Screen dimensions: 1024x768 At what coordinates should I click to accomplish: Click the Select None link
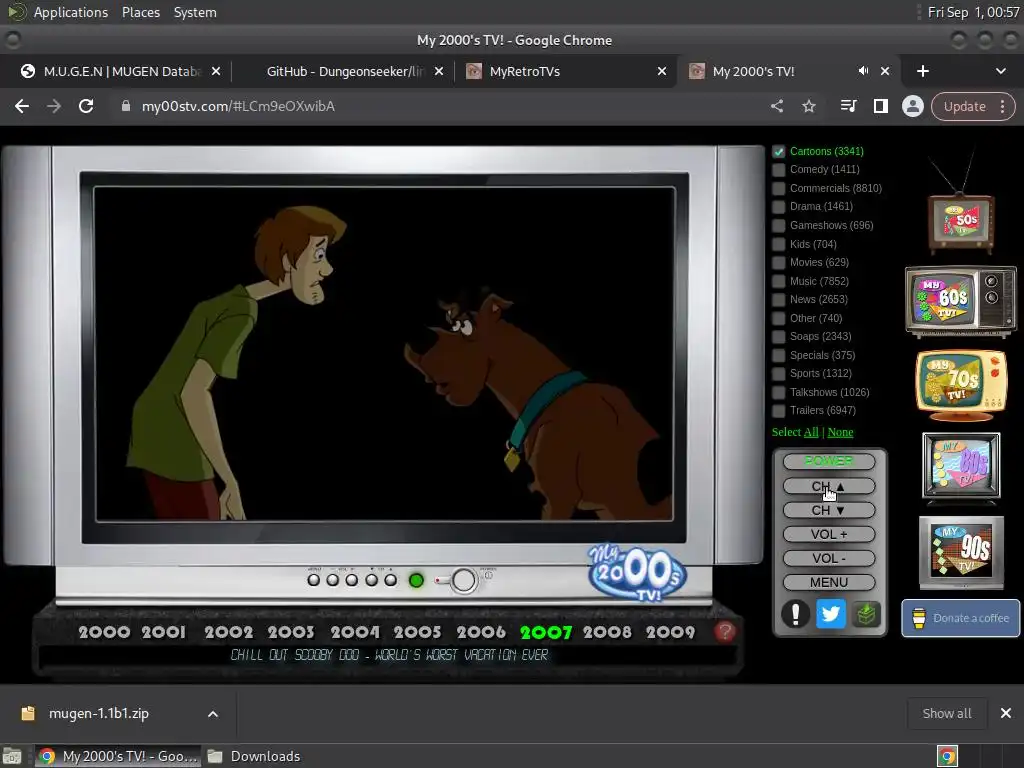[840, 432]
